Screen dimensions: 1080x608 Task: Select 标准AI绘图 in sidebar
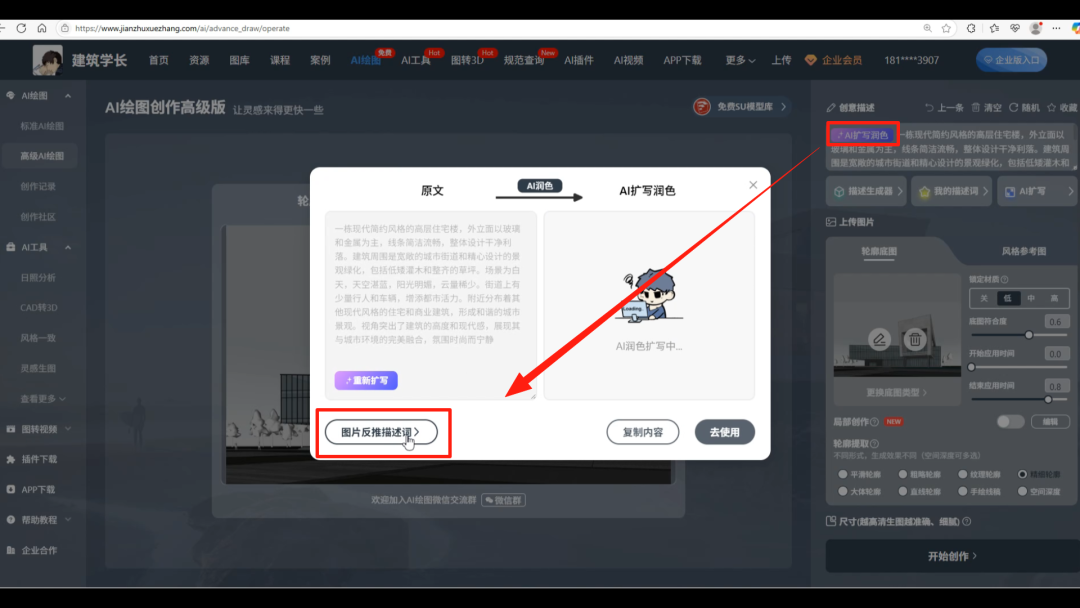click(42, 126)
